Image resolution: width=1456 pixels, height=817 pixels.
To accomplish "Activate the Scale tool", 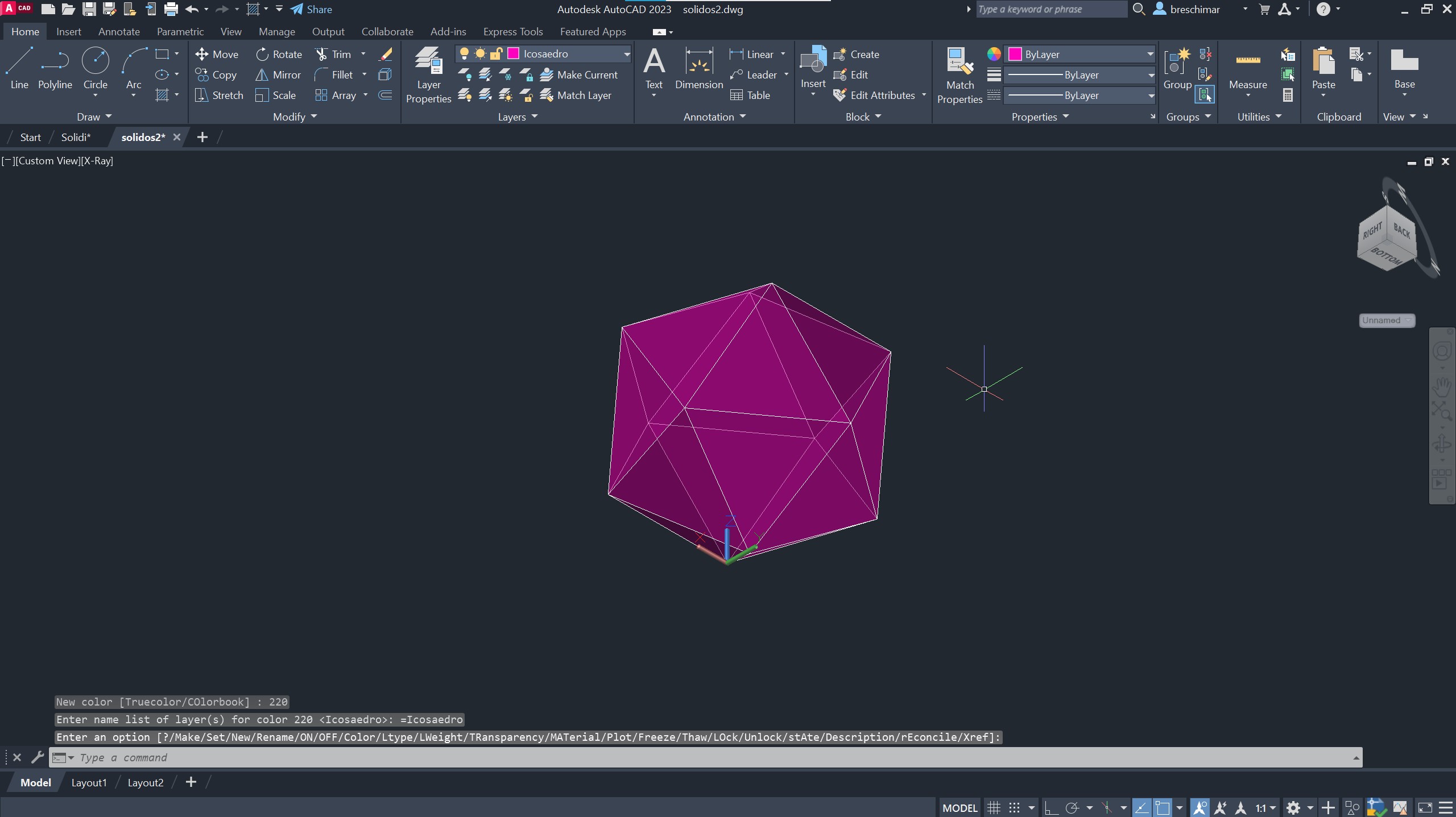I will click(x=275, y=95).
